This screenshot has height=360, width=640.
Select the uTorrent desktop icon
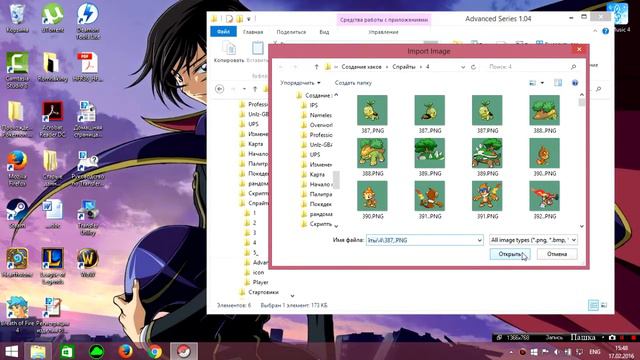(x=53, y=18)
